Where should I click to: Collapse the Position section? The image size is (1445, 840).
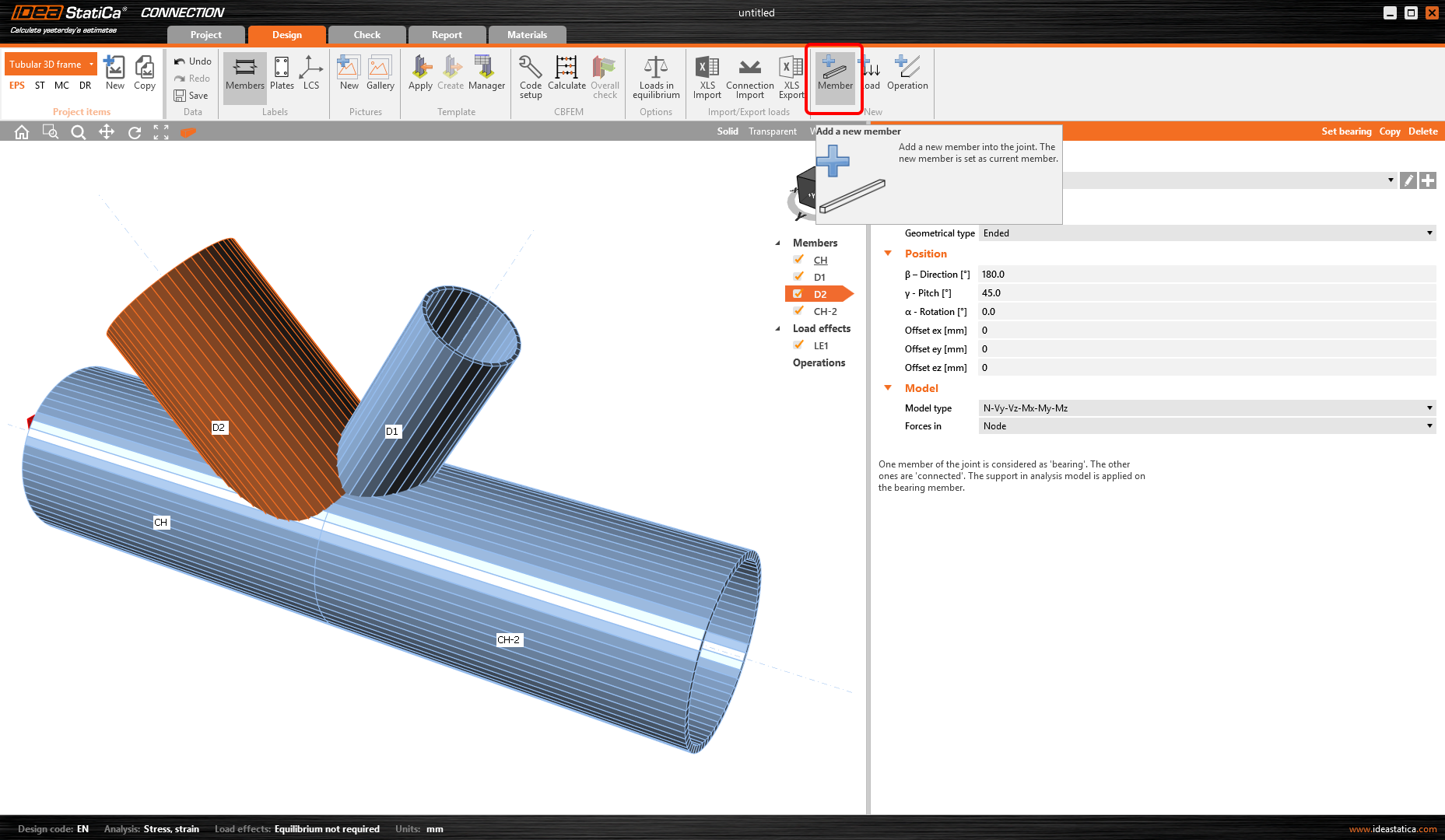[x=888, y=254]
